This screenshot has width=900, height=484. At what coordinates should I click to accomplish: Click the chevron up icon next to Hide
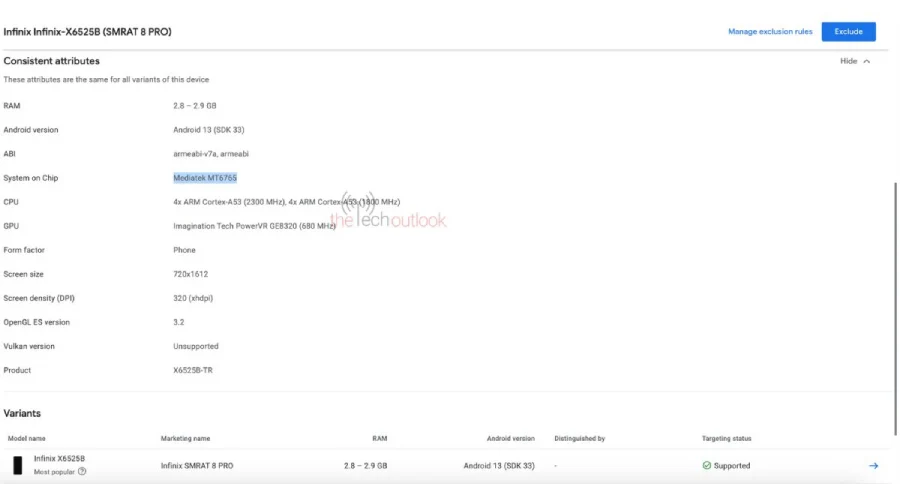coord(867,61)
